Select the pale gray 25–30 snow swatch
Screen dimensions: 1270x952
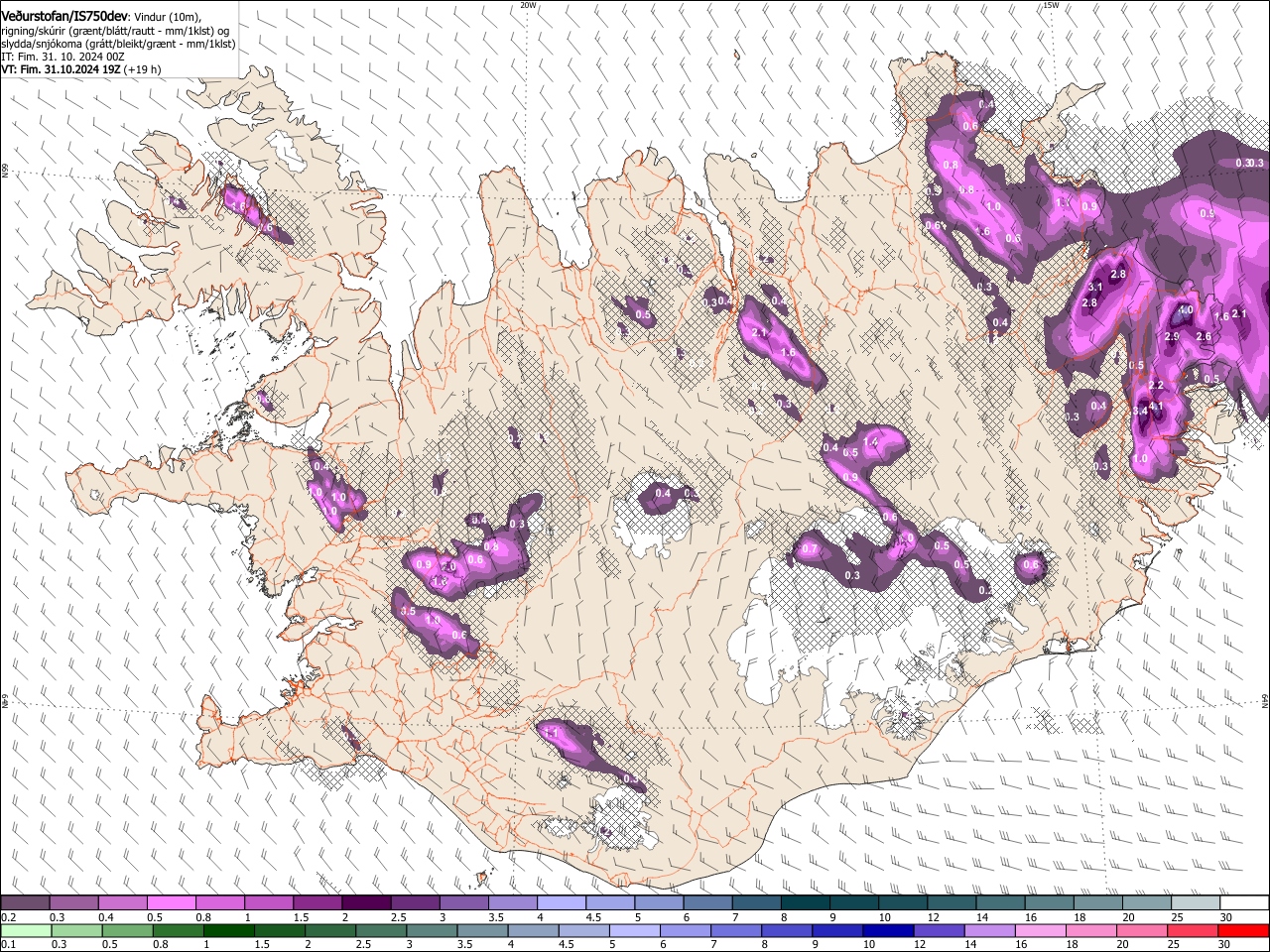tap(1196, 903)
